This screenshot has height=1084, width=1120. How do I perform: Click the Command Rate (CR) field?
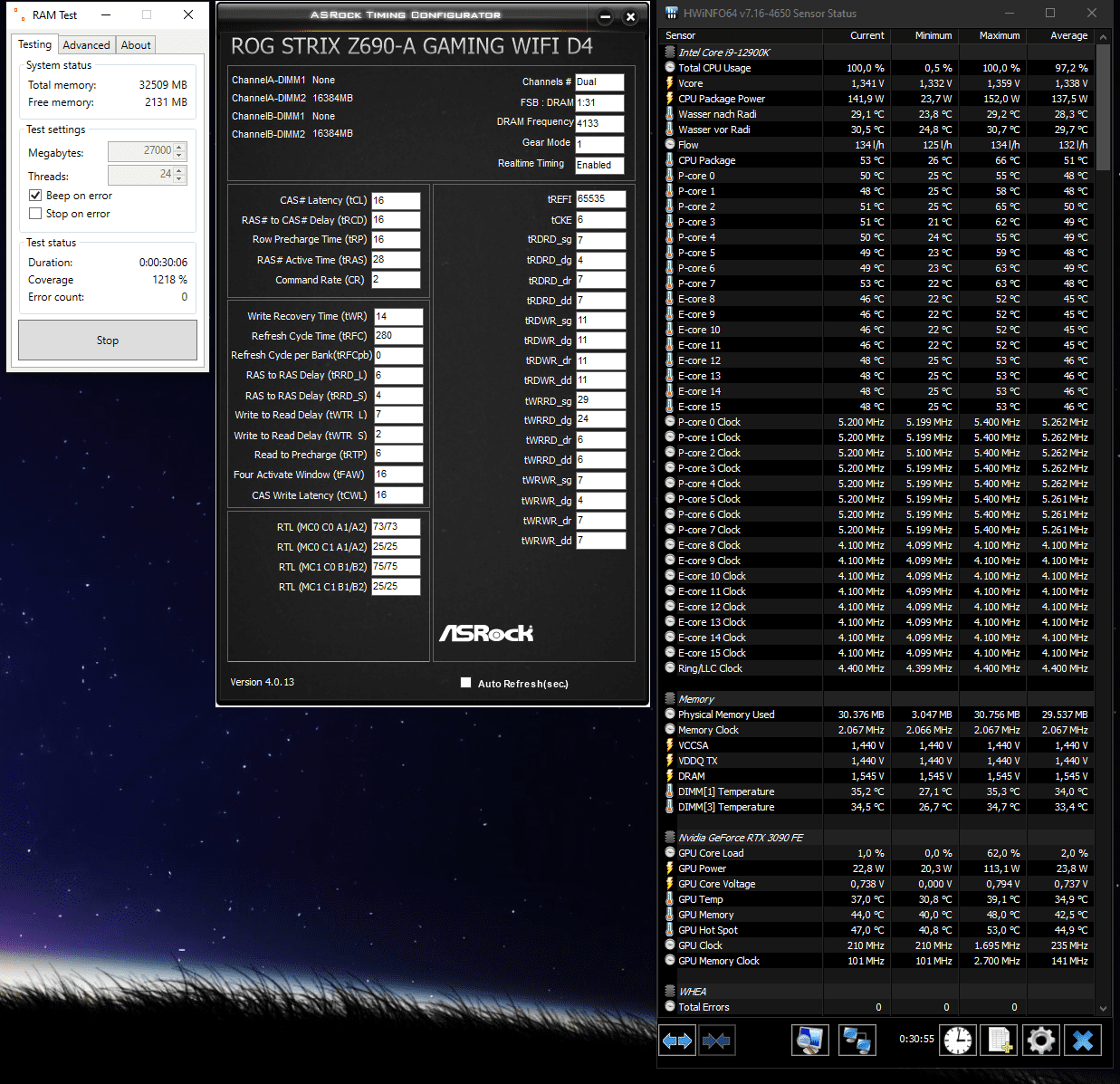coord(396,280)
